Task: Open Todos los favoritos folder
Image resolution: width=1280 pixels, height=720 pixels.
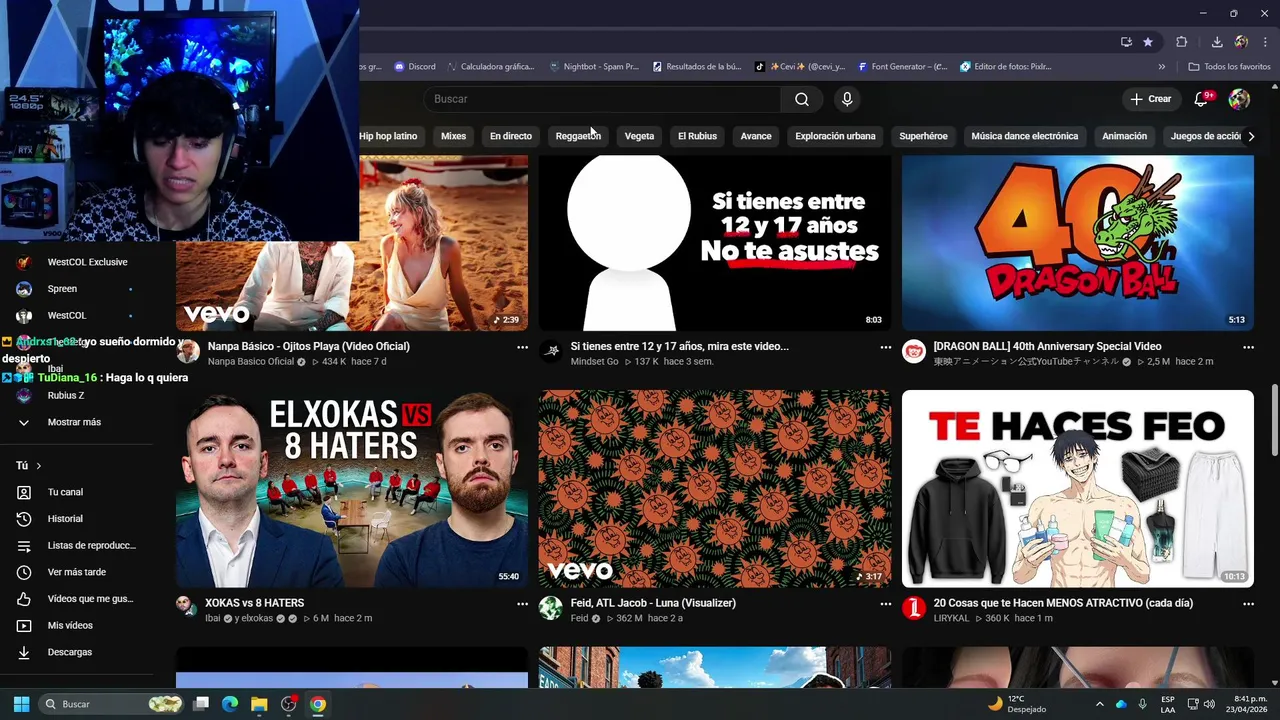Action: pyautogui.click(x=1229, y=67)
